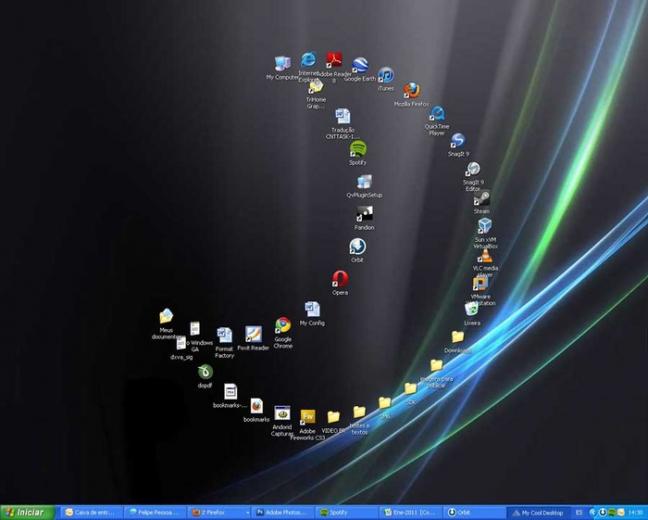This screenshot has height=520, width=648.
Task: Launch Internet Explorer from the desktop
Action: [308, 60]
